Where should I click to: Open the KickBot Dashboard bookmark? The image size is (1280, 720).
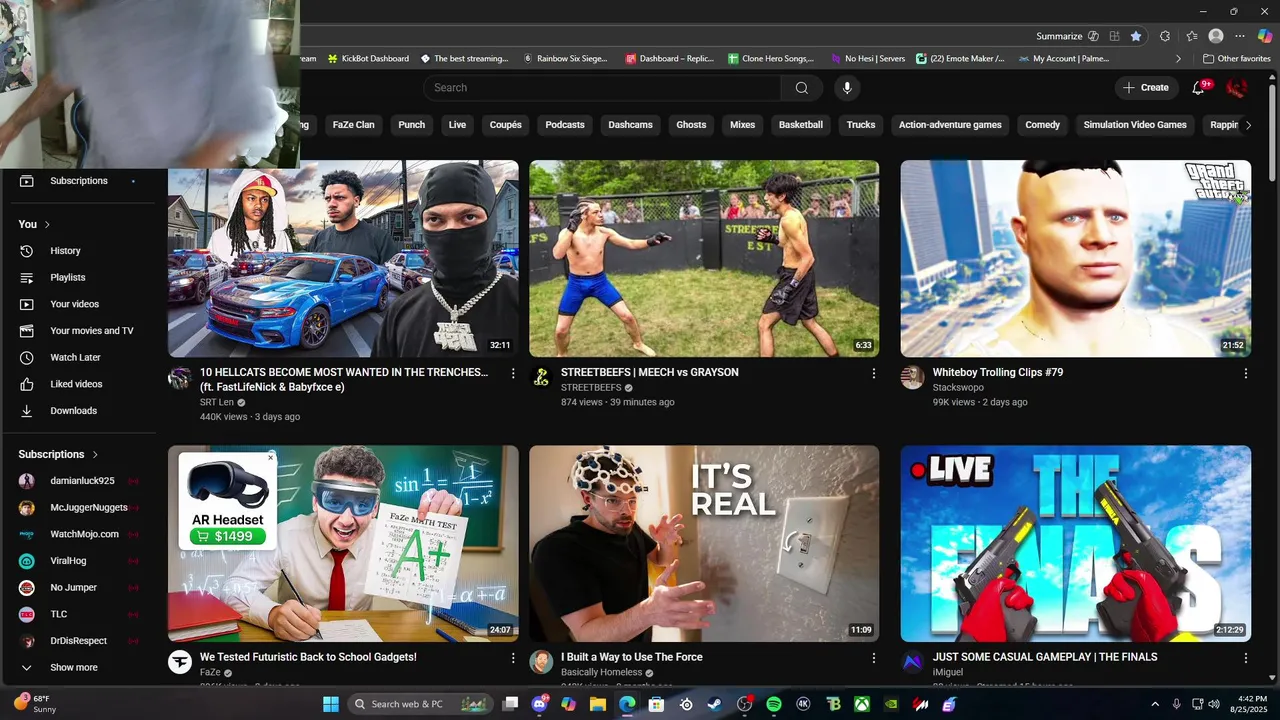(x=368, y=59)
